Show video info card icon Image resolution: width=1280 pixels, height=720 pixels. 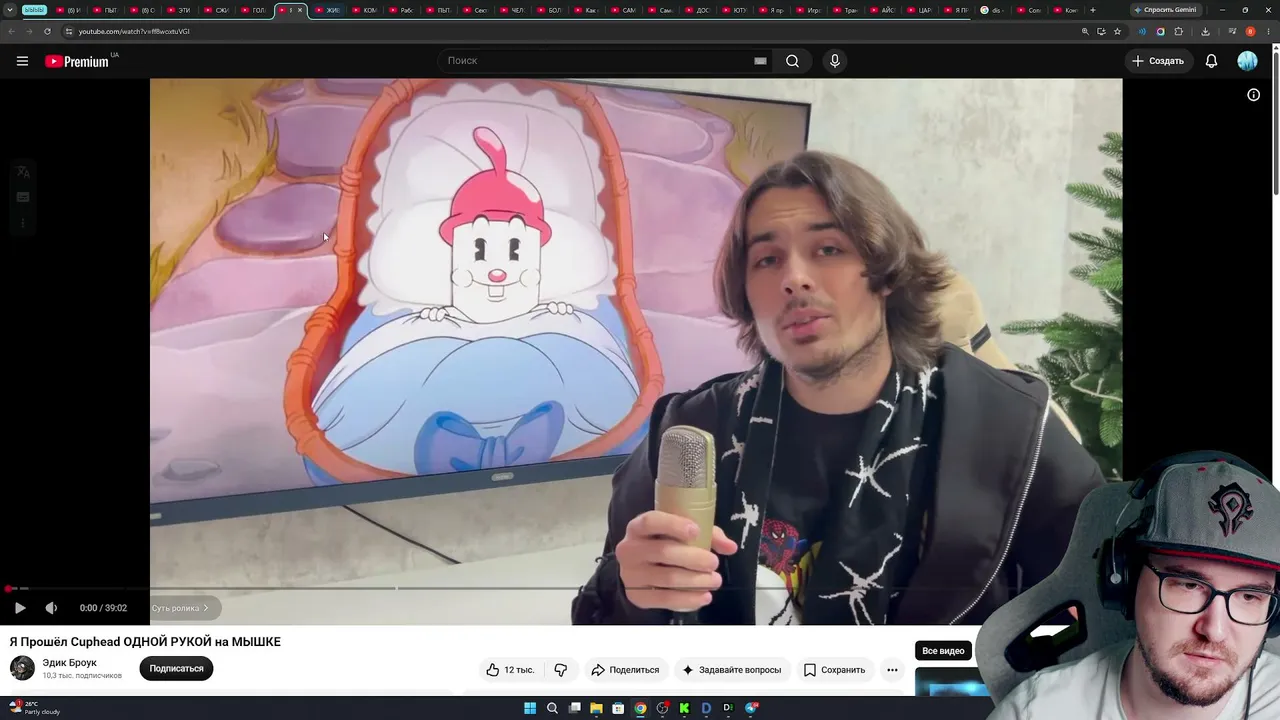click(x=1253, y=95)
